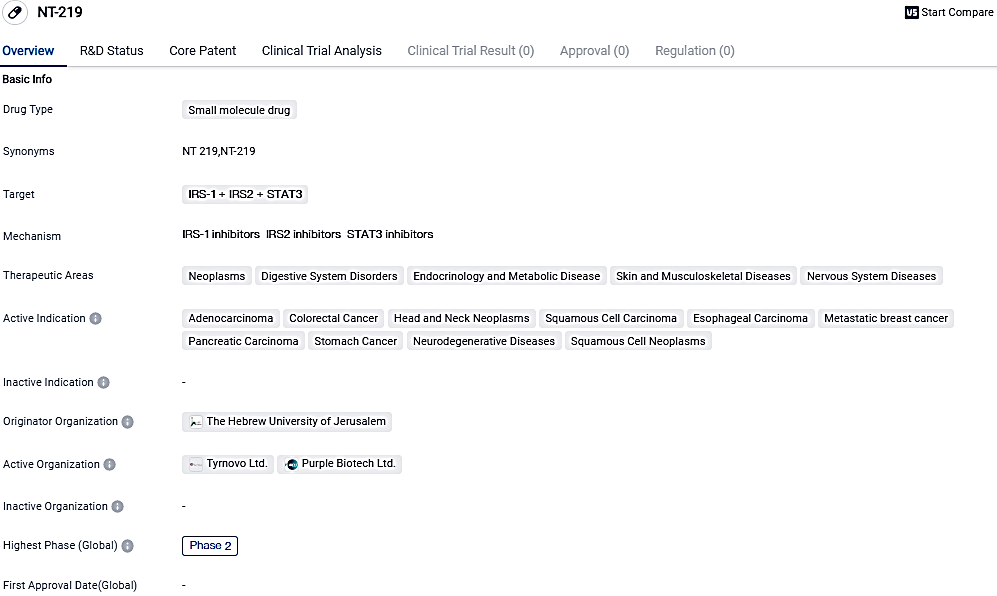Click the VS icon in Start Compare
The image size is (997, 596).
[x=911, y=13]
